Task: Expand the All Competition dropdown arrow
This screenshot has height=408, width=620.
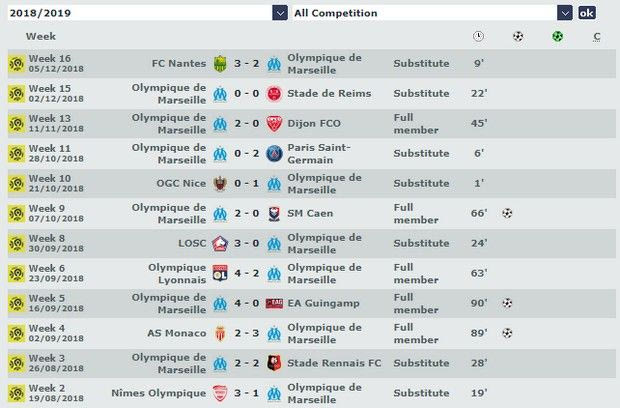Action: (x=565, y=13)
